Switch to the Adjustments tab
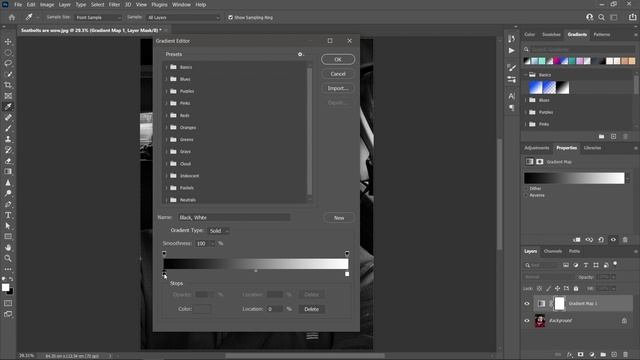This screenshot has width=640, height=360. tap(536, 148)
